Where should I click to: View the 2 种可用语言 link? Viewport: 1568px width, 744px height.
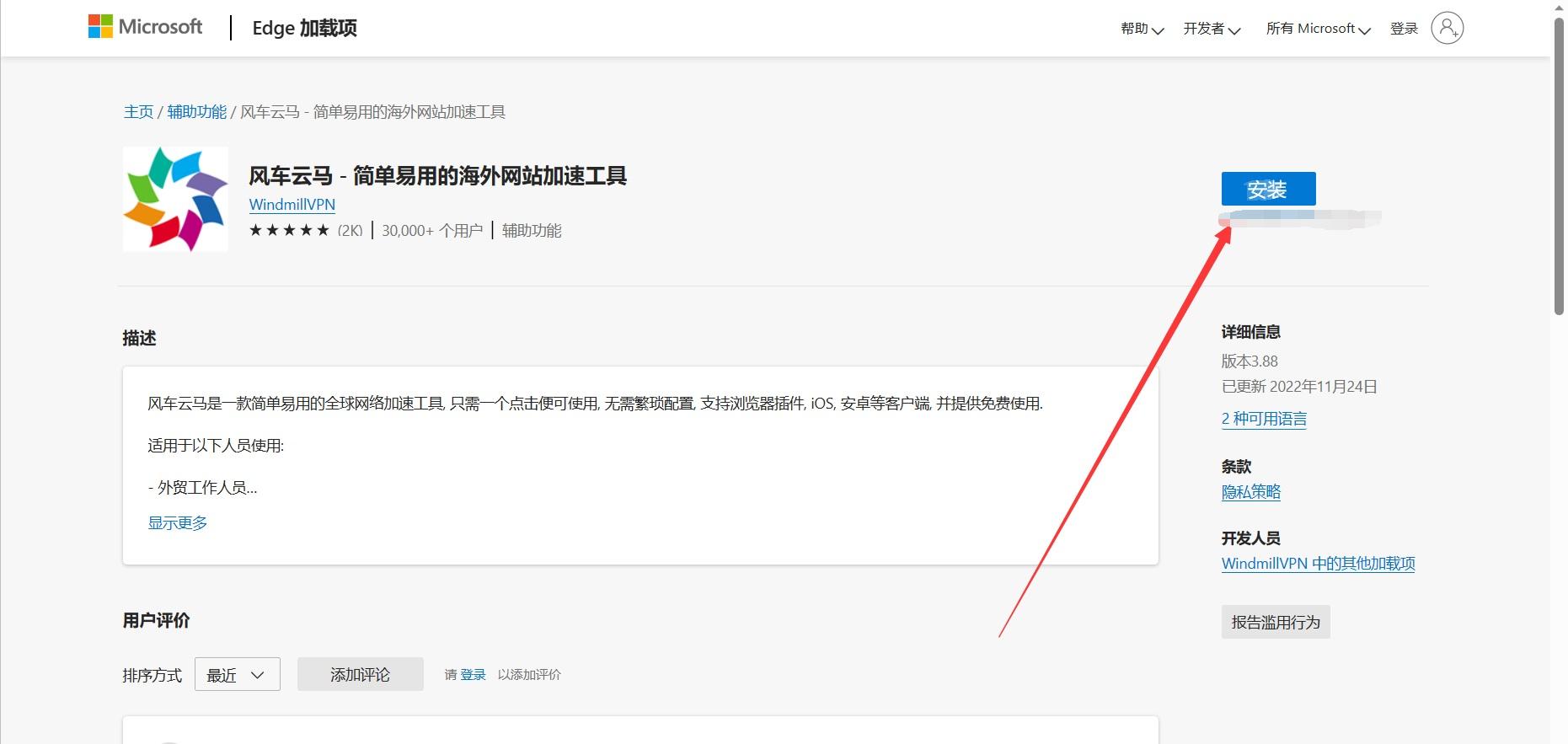coord(1263,419)
